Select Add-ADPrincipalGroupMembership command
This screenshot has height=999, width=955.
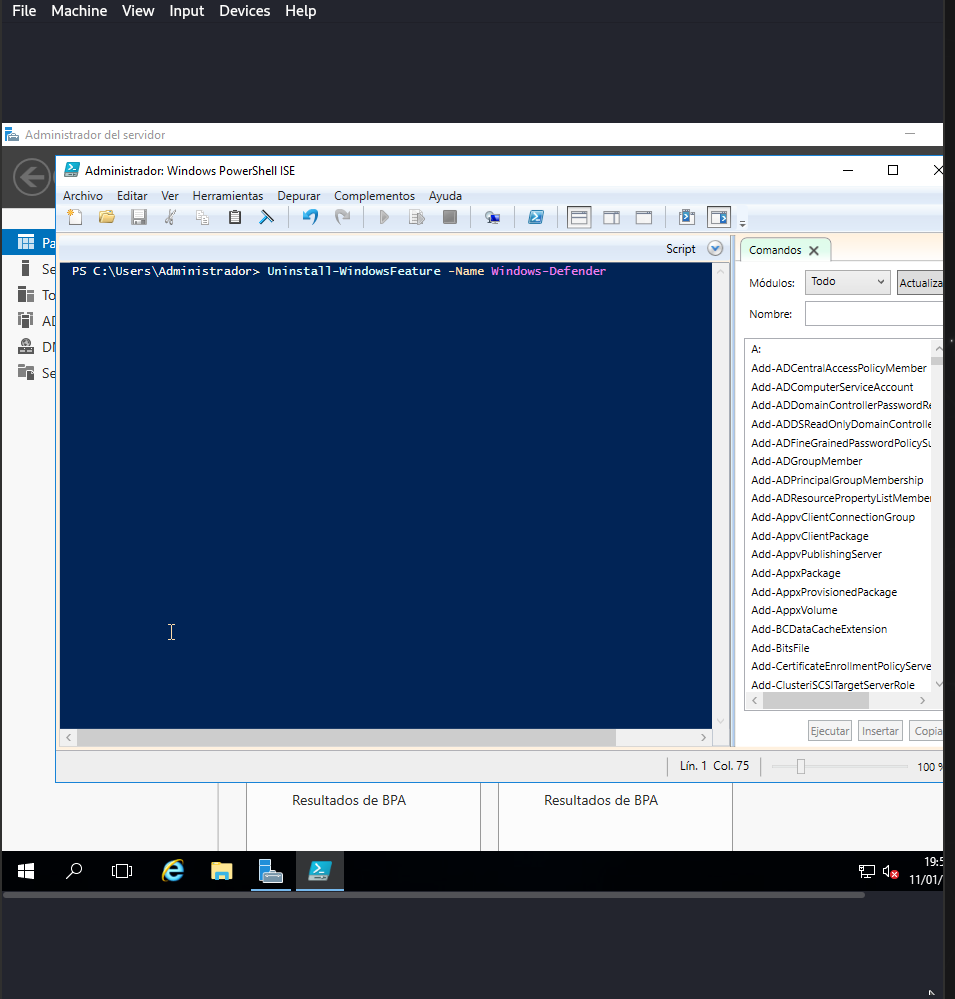coord(837,480)
